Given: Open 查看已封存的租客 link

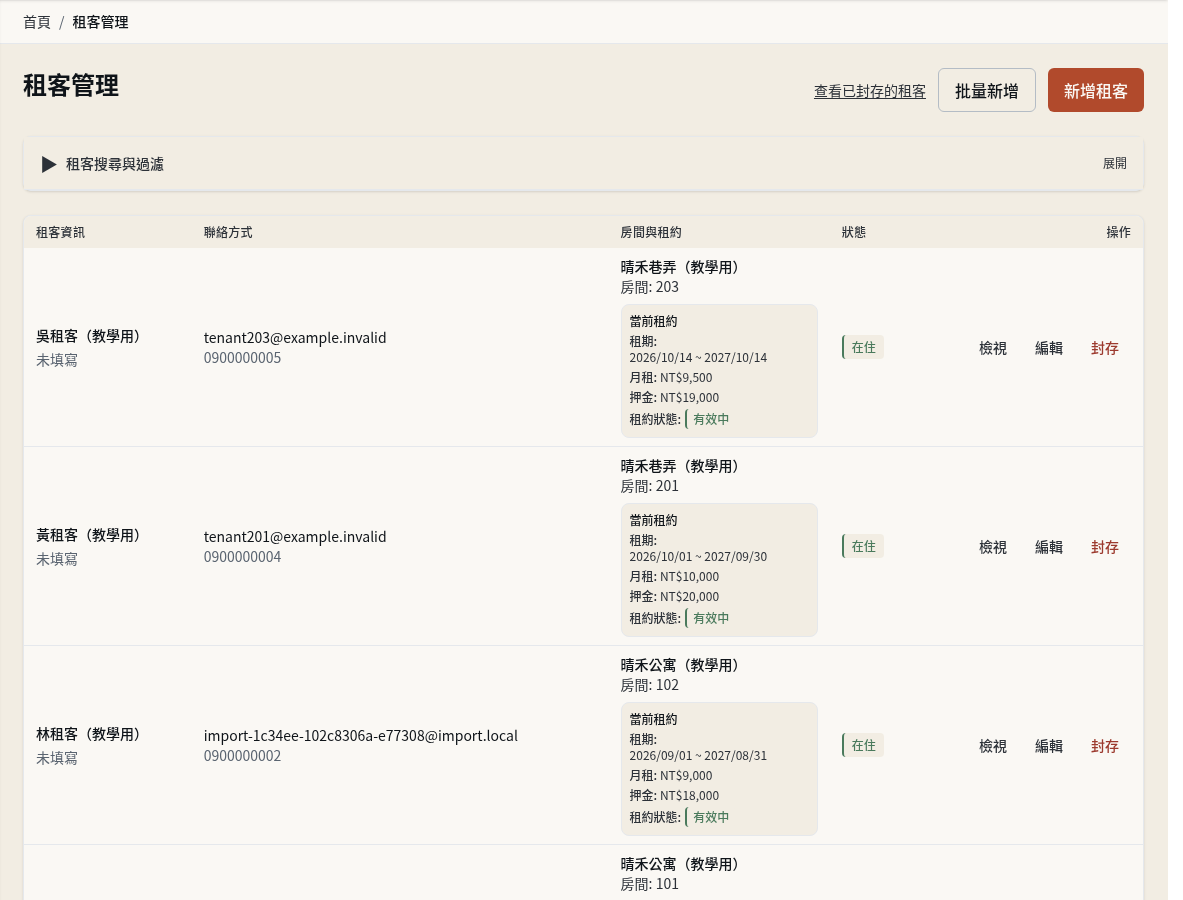Looking at the screenshot, I should point(869,91).
